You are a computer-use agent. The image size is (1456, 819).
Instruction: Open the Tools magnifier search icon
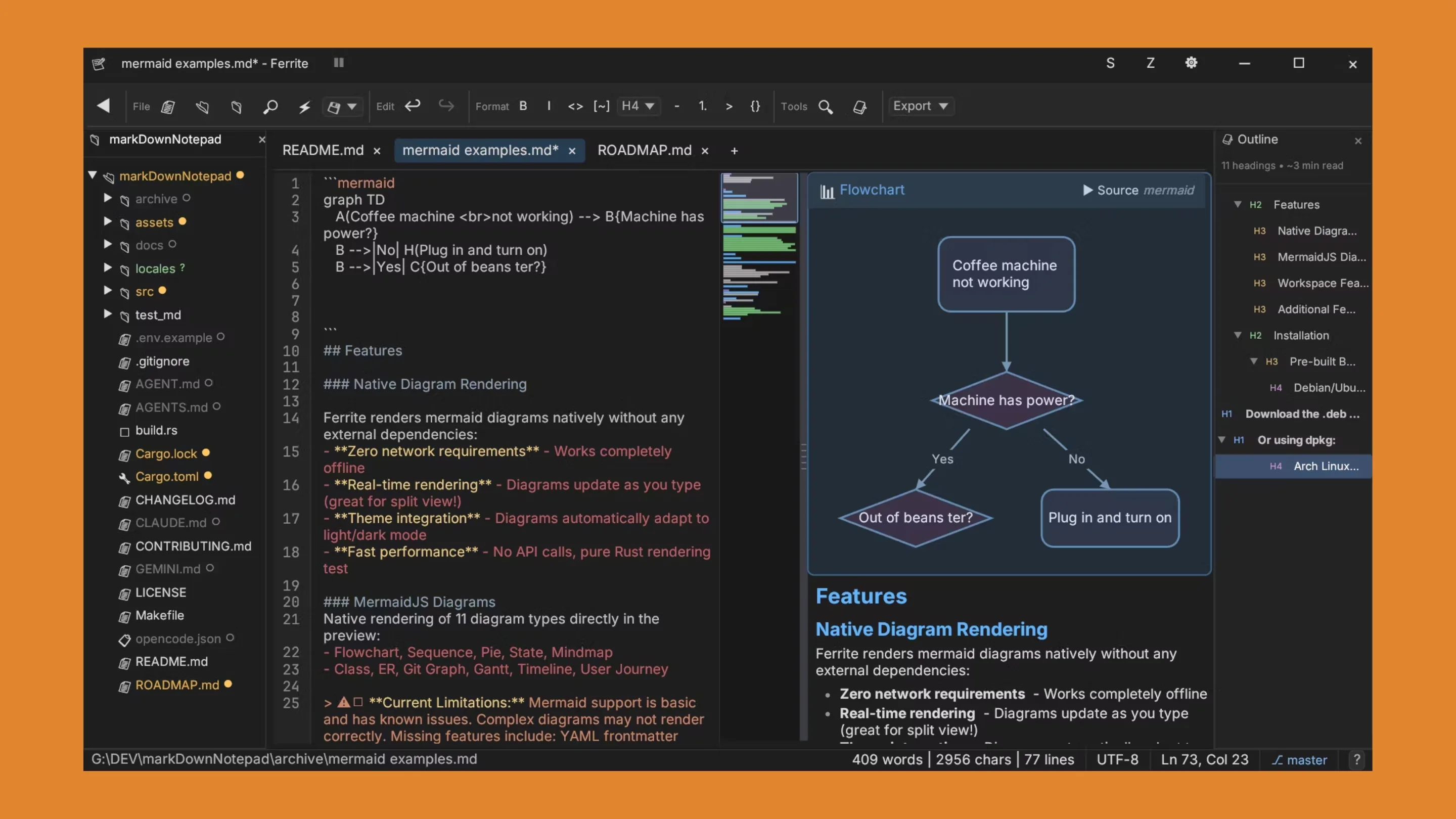pos(826,106)
